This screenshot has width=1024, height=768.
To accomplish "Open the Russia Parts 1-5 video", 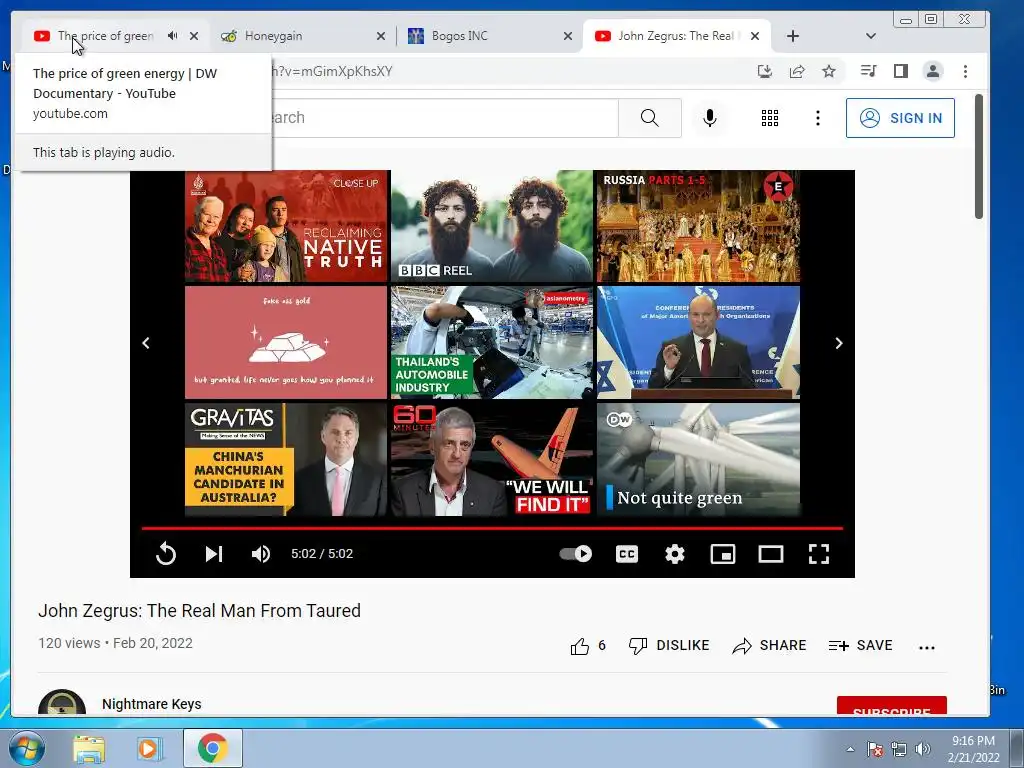I will [698, 226].
